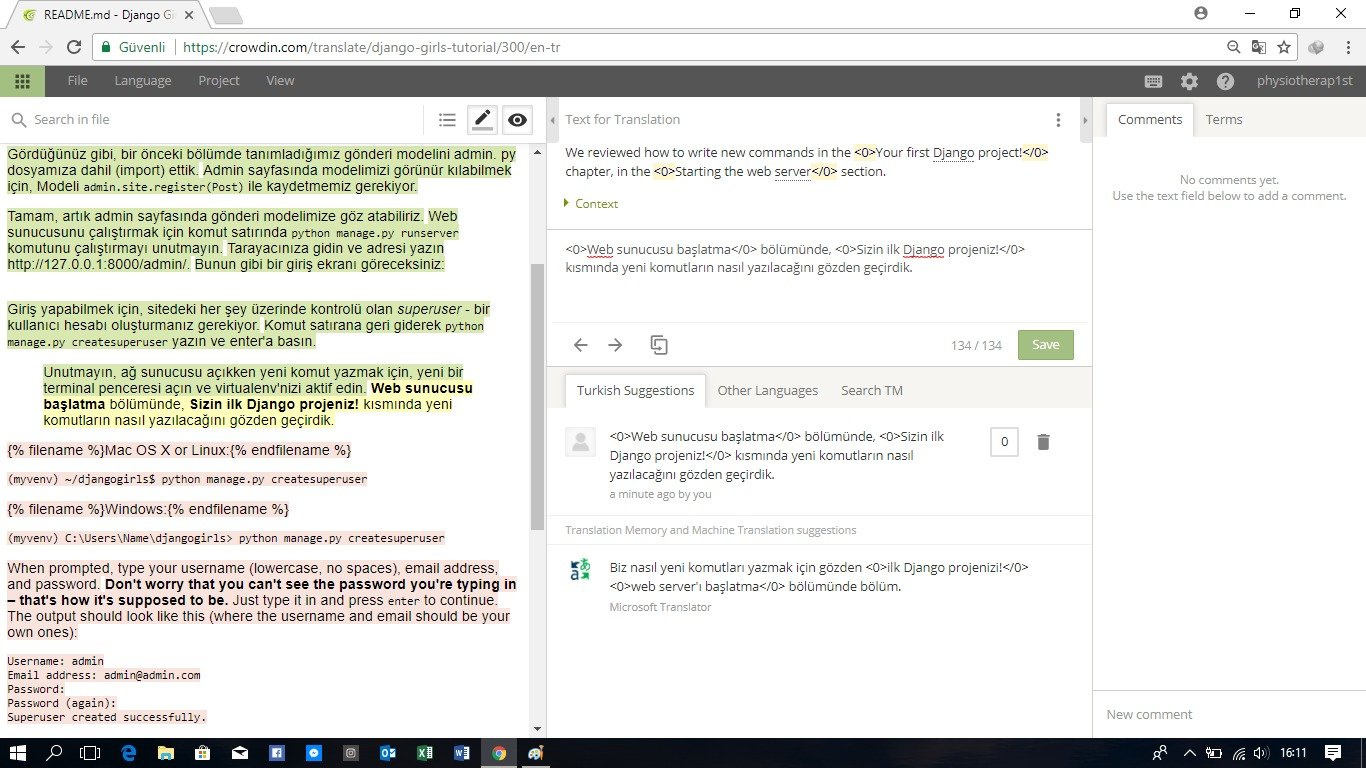This screenshot has width=1366, height=768.
Task: Open File Explorer from the taskbar
Action: pos(166,753)
